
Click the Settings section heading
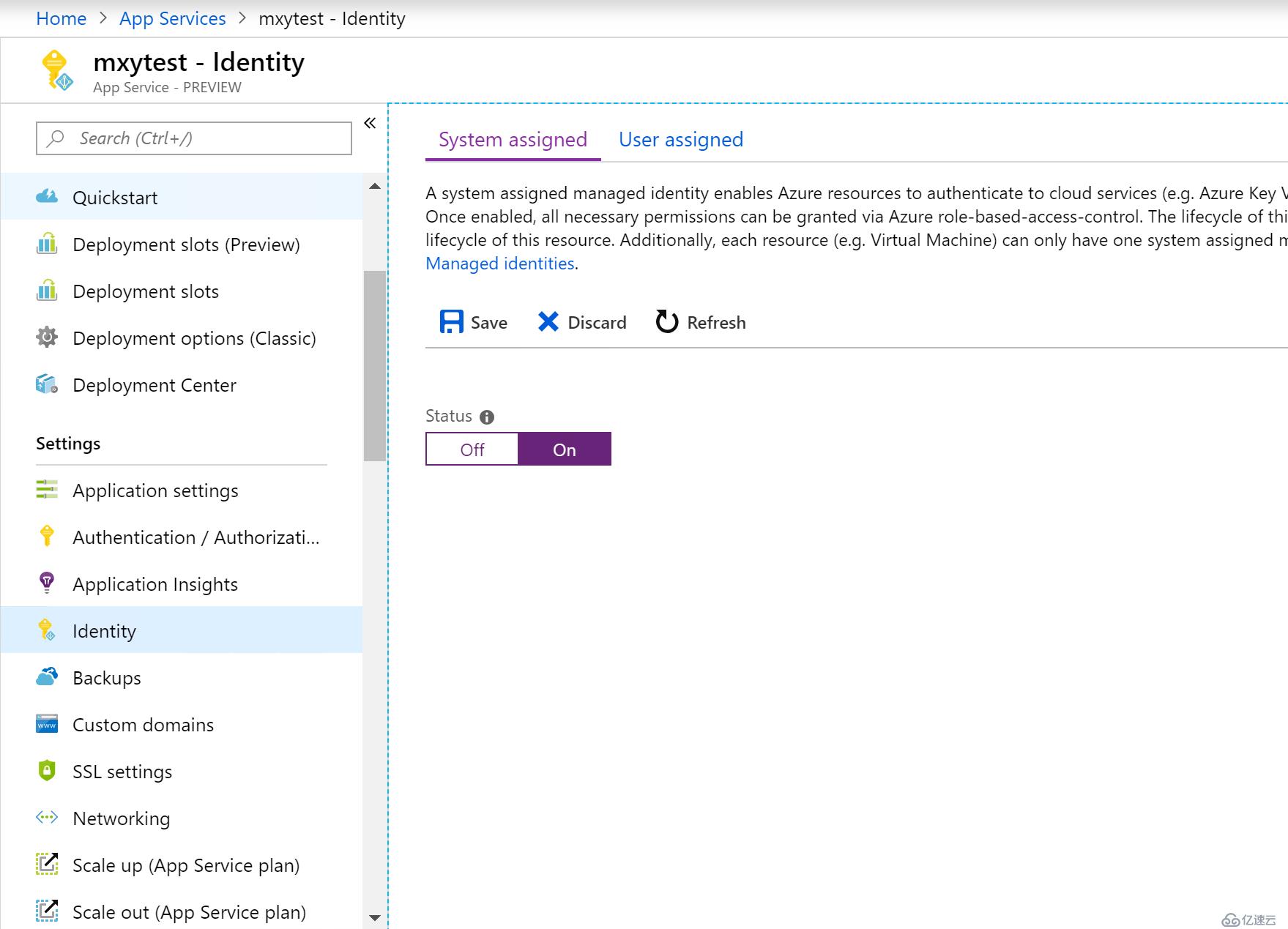pos(68,443)
